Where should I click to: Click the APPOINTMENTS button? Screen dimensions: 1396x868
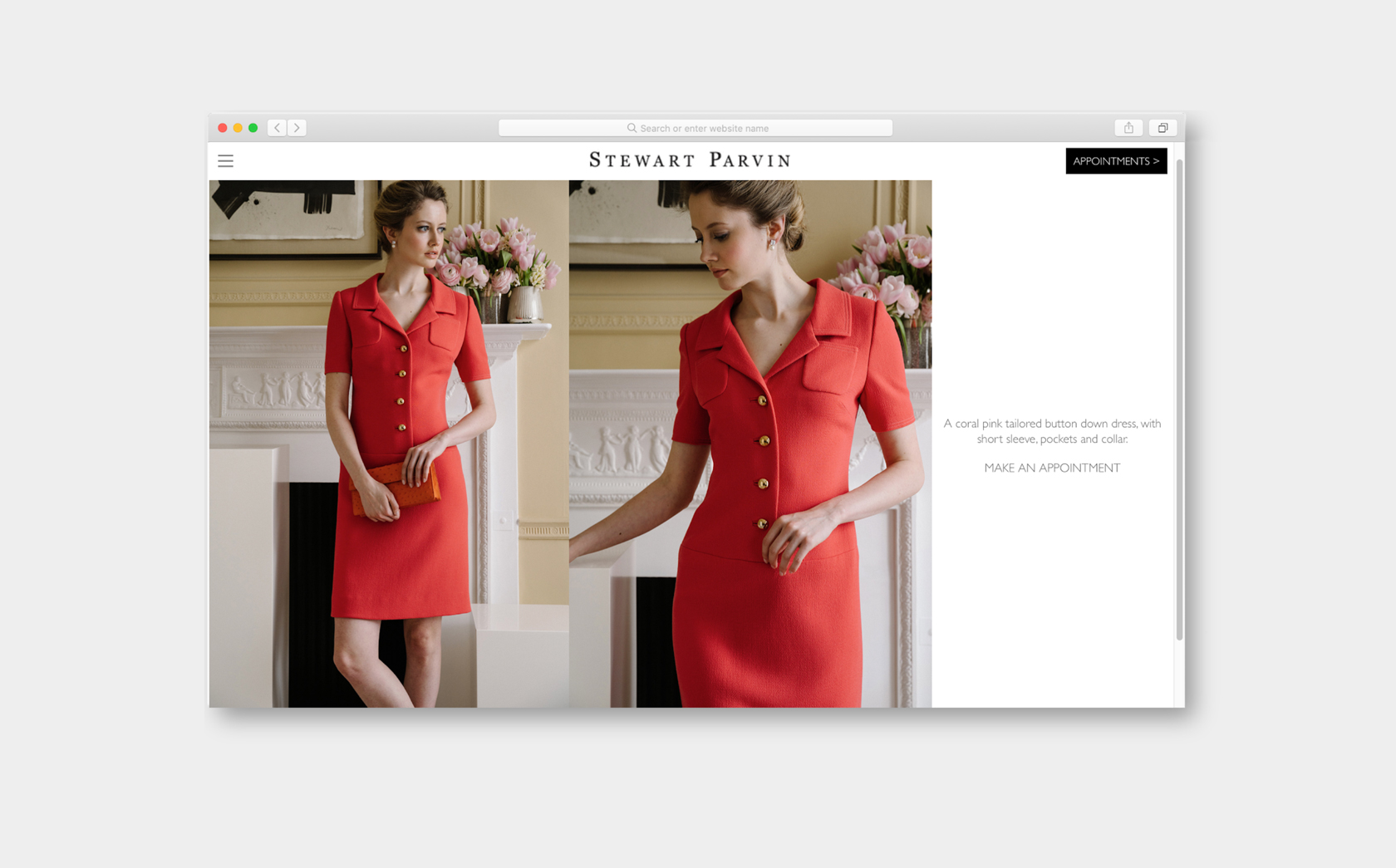pyautogui.click(x=1116, y=161)
